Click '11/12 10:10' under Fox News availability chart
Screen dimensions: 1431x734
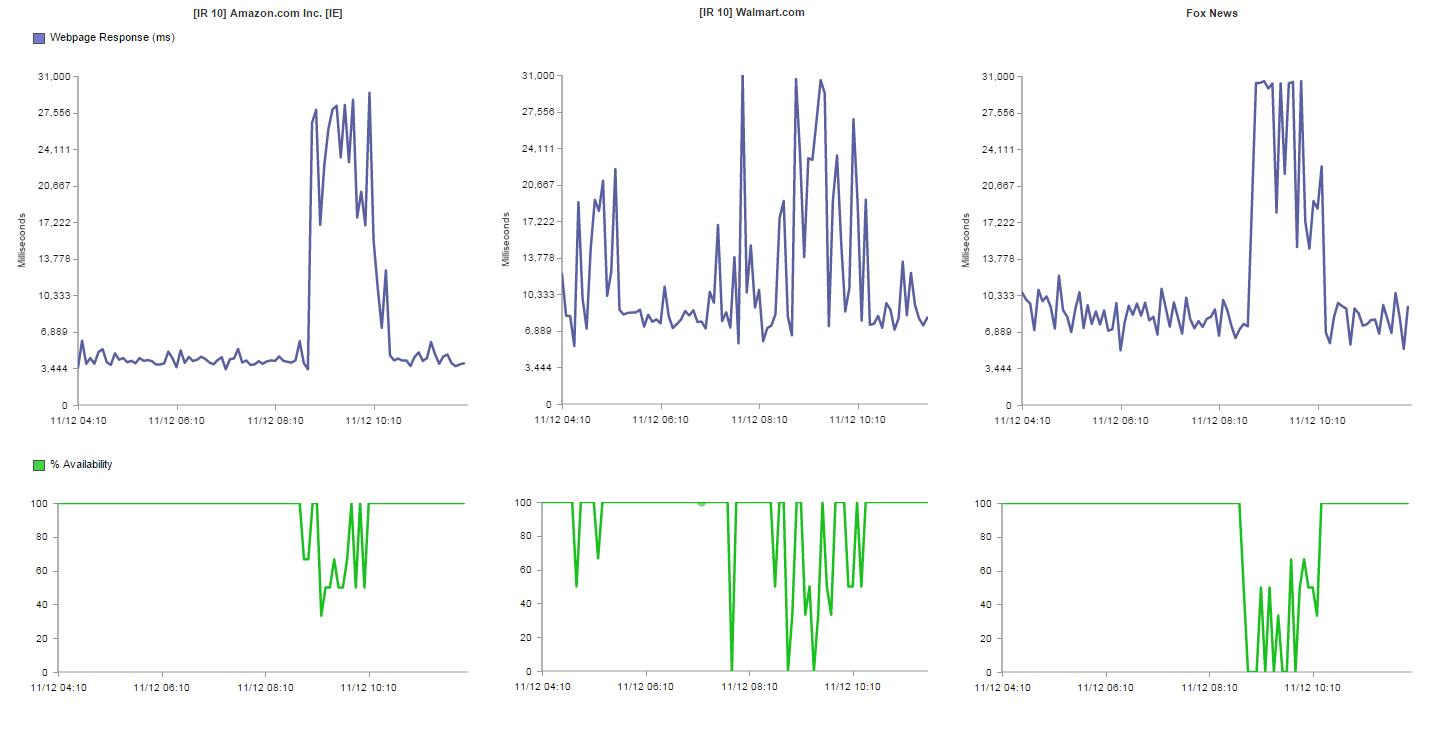pyautogui.click(x=1312, y=687)
